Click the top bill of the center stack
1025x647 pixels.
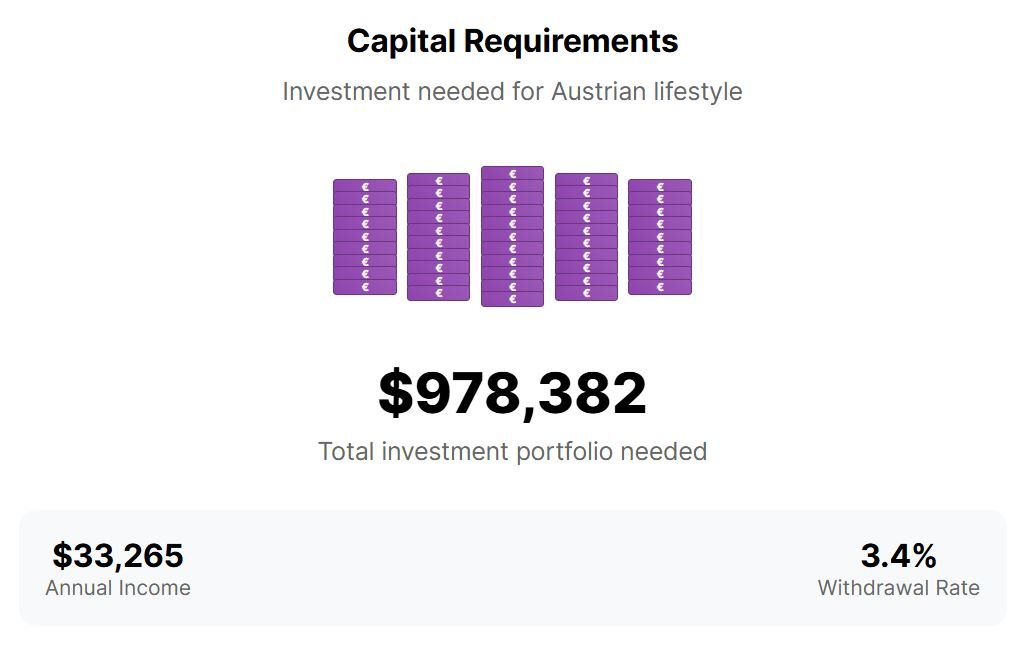[x=512, y=174]
